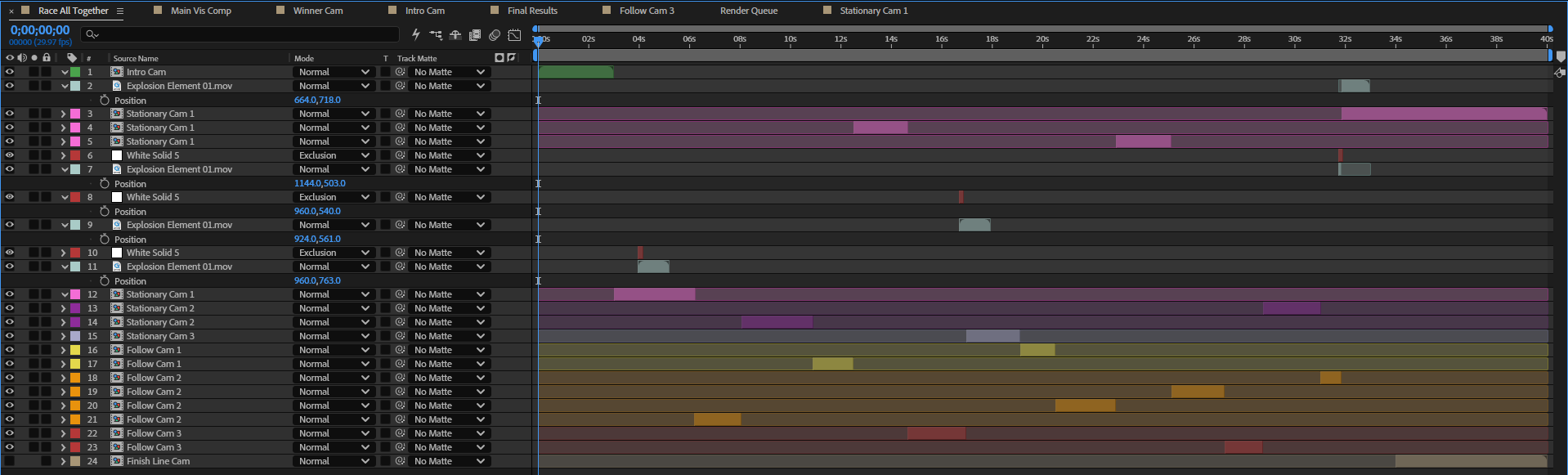
Task: Click the track matte pick whip on Intro Cam
Action: point(401,72)
